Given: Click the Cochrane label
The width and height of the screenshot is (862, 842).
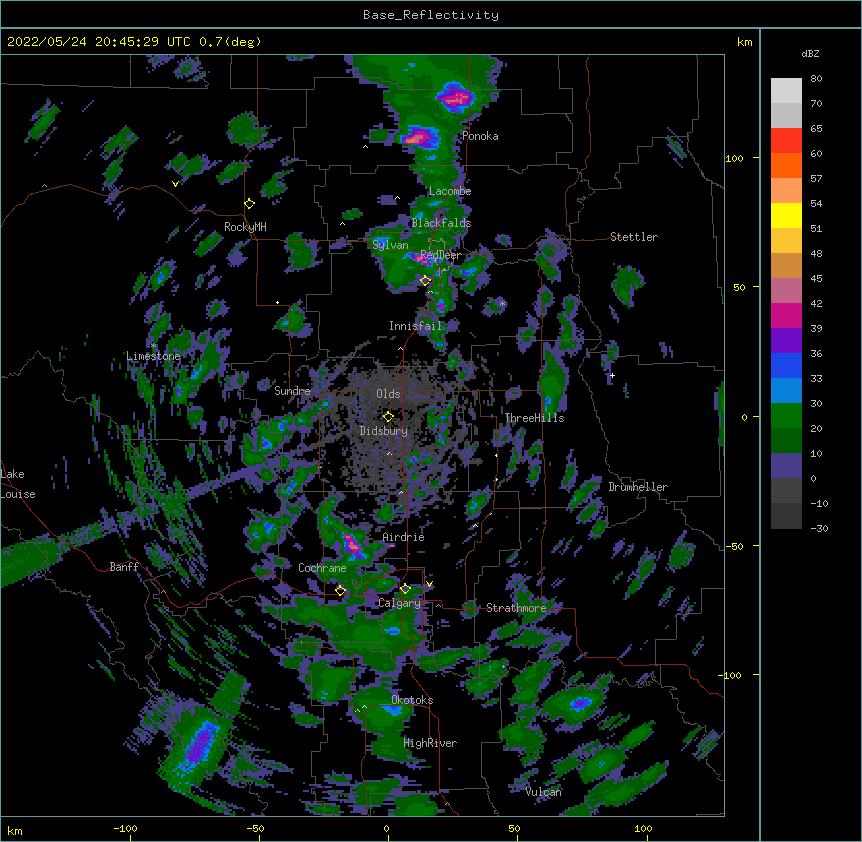Looking at the screenshot, I should click(322, 568).
